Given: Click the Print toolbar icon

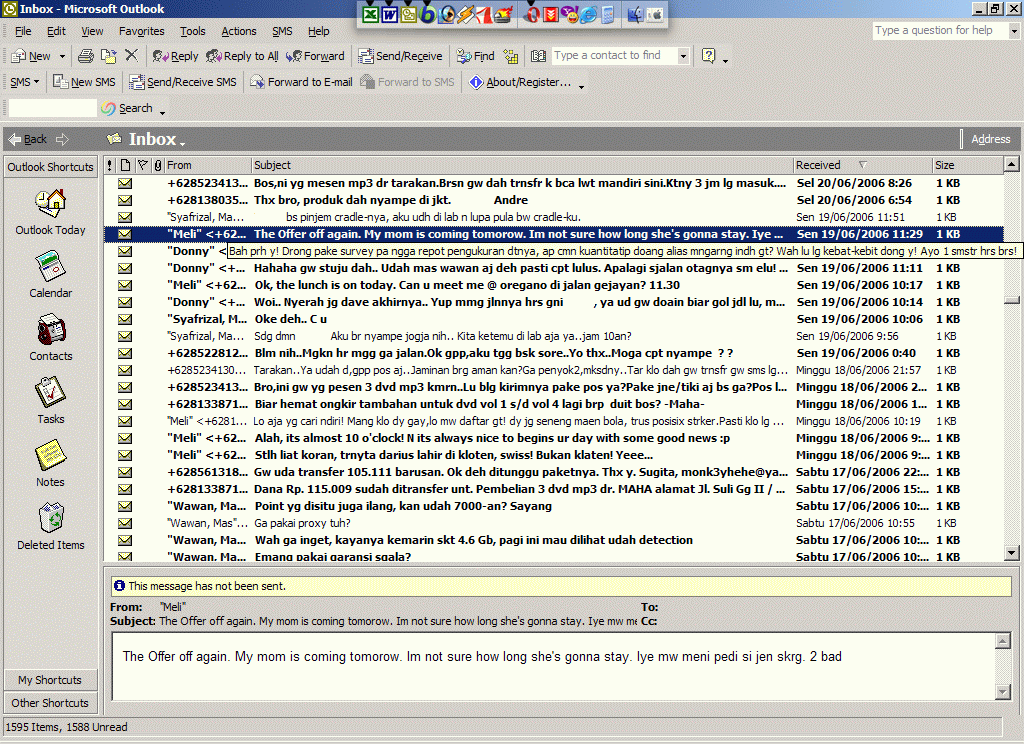Looking at the screenshot, I should (86, 56).
